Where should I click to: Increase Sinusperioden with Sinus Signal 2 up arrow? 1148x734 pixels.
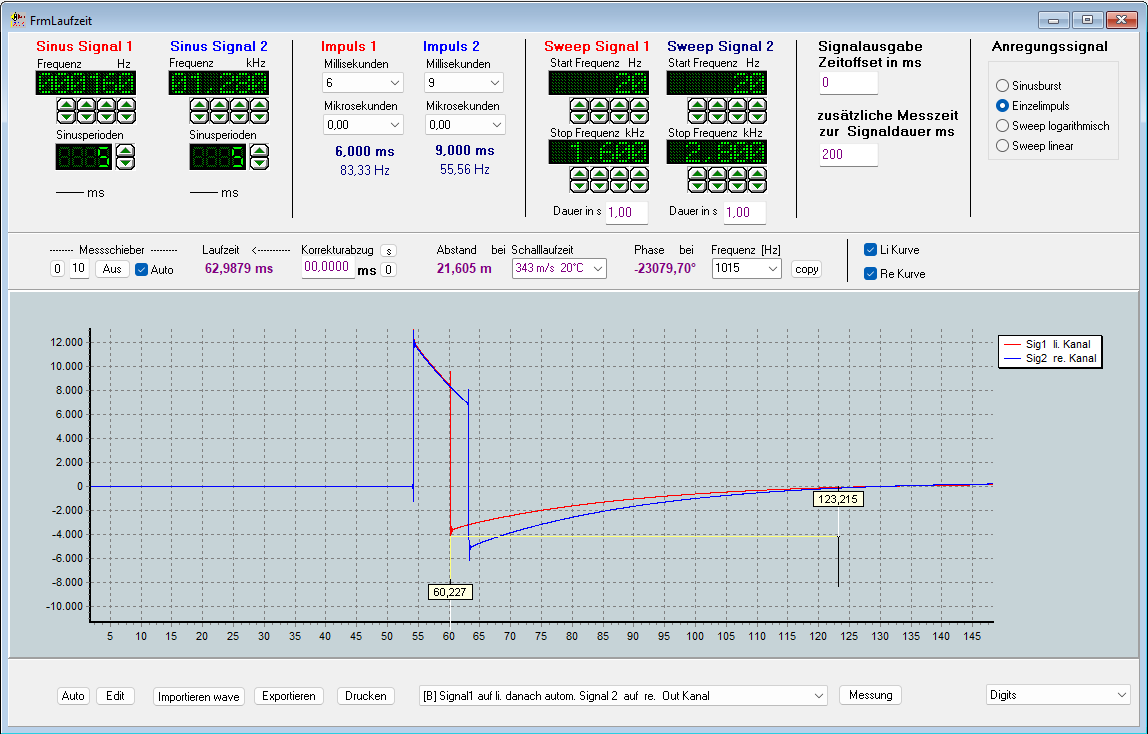pos(259,151)
